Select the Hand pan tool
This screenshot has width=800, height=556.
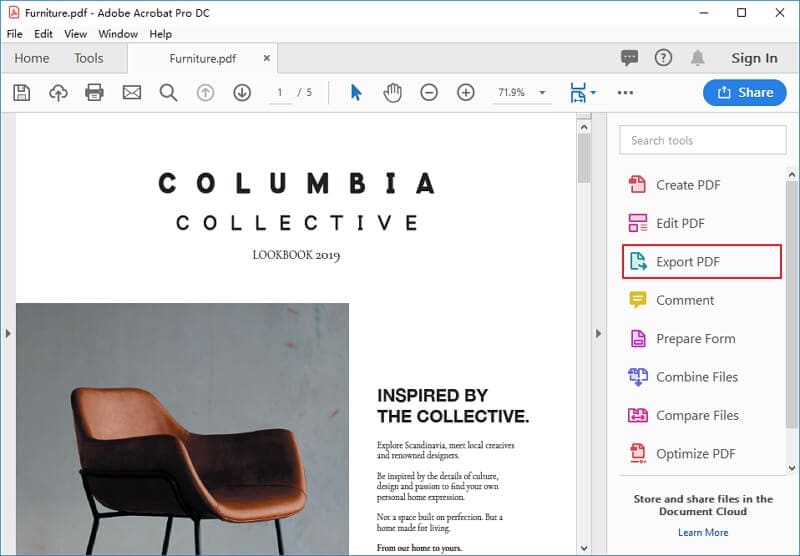pos(392,92)
